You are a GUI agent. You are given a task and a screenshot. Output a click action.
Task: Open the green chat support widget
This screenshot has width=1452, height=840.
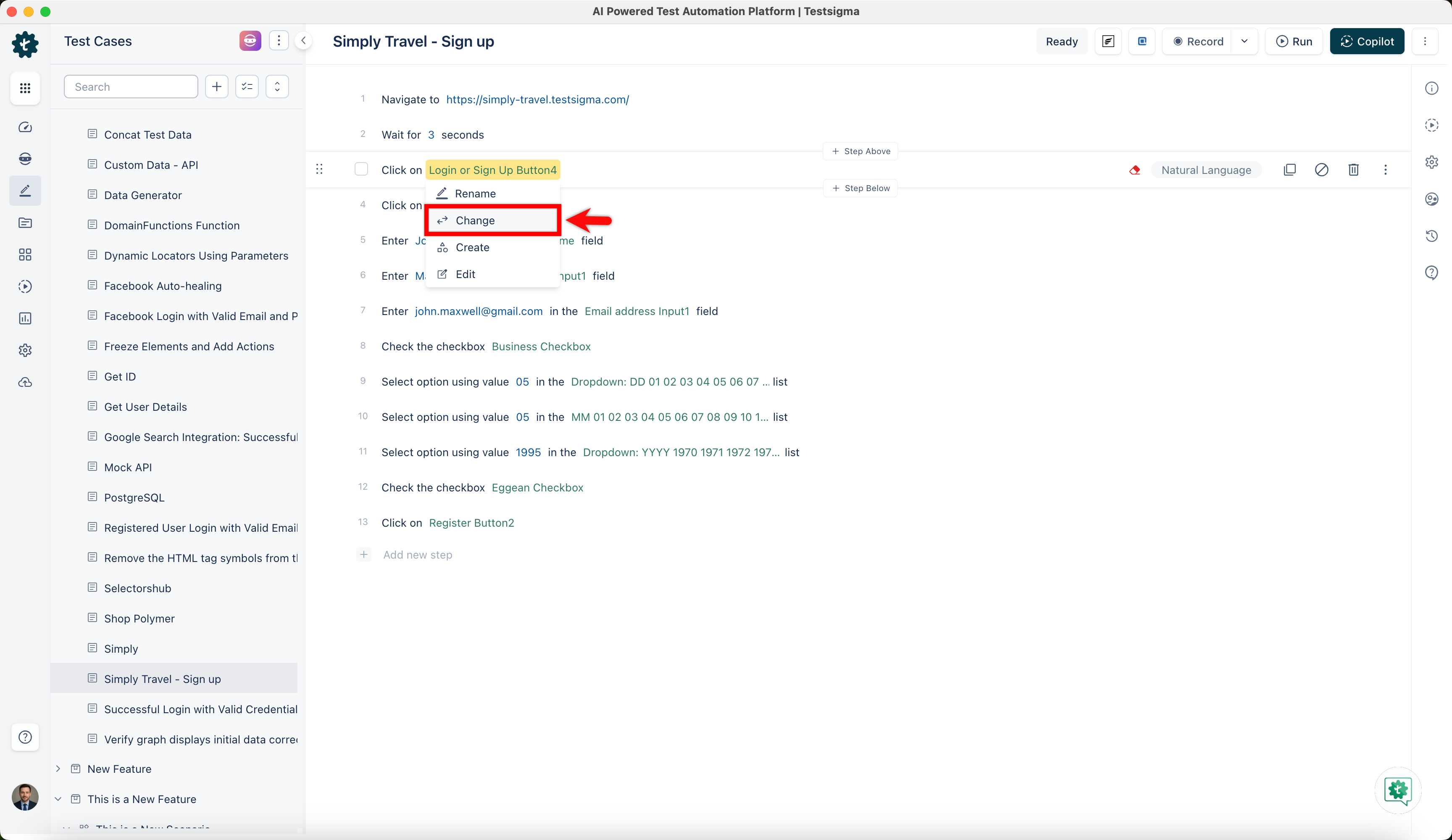[x=1398, y=790]
